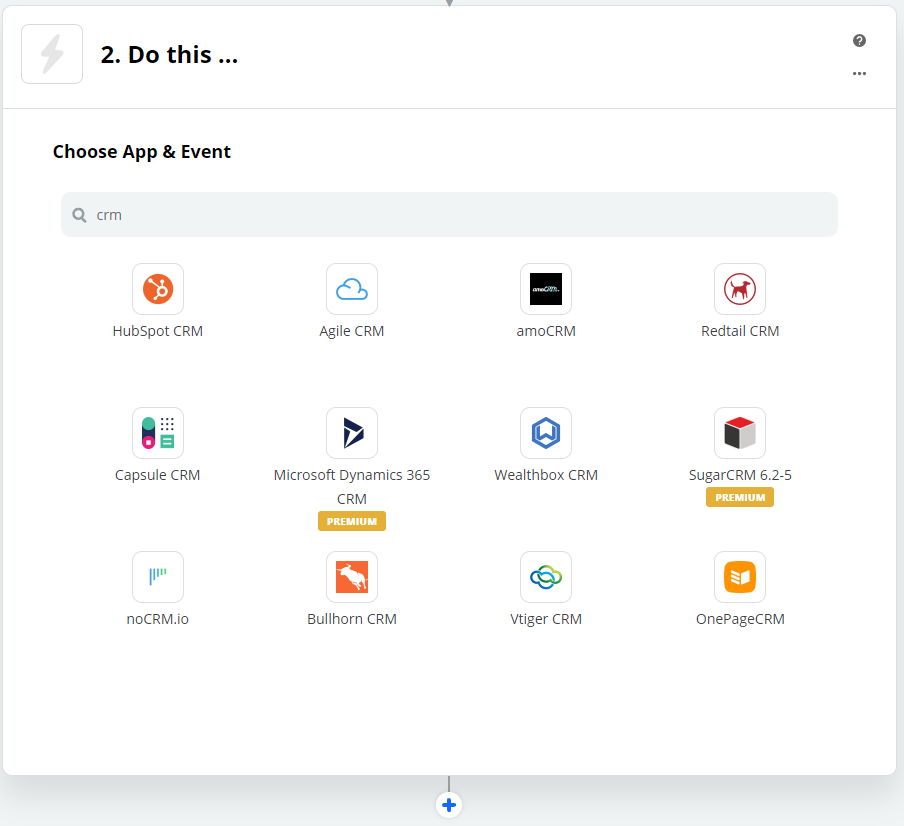Viewport: 904px width, 826px height.
Task: Click the help question mark icon
Action: [859, 40]
